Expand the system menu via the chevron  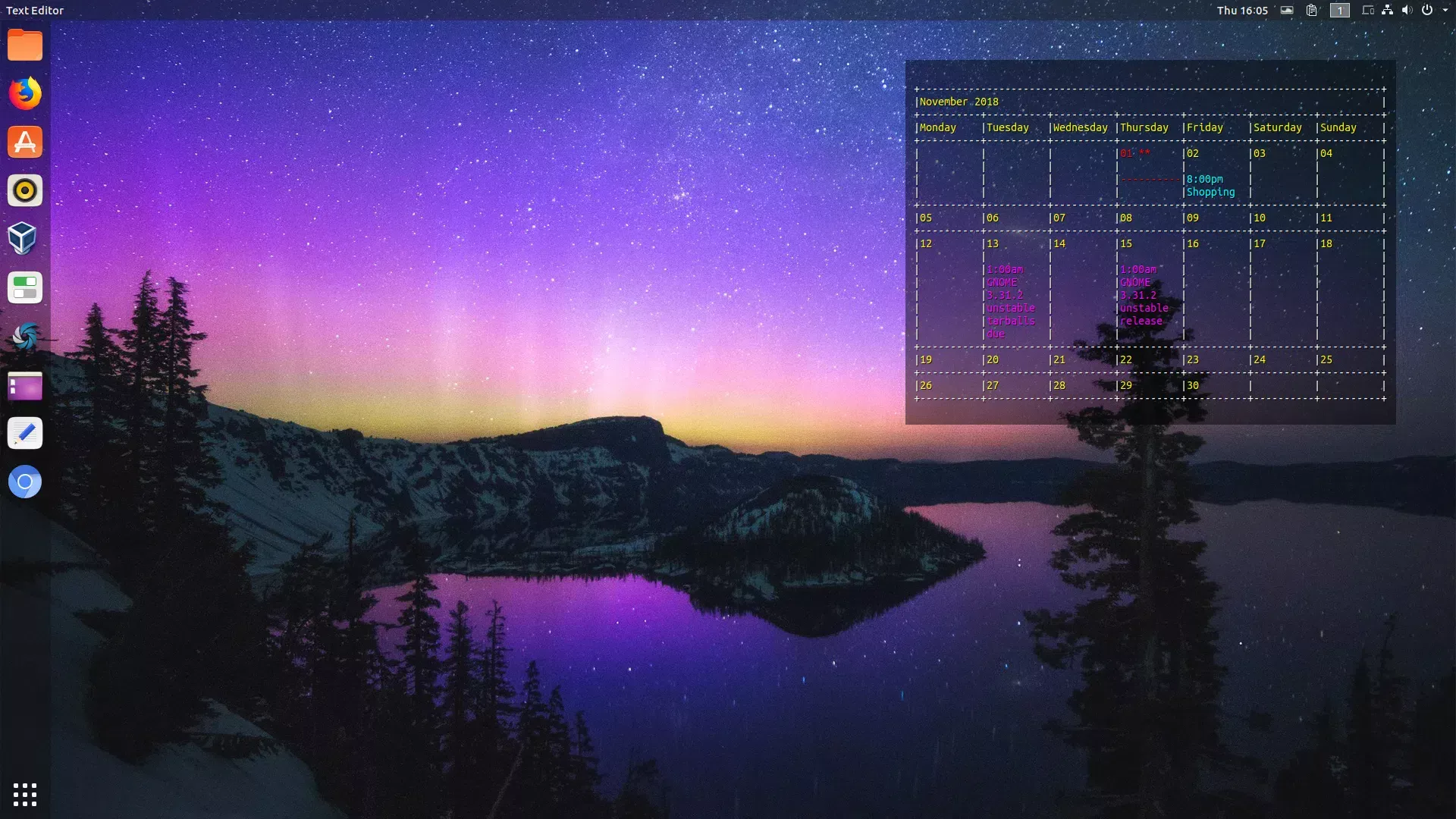click(x=1445, y=10)
